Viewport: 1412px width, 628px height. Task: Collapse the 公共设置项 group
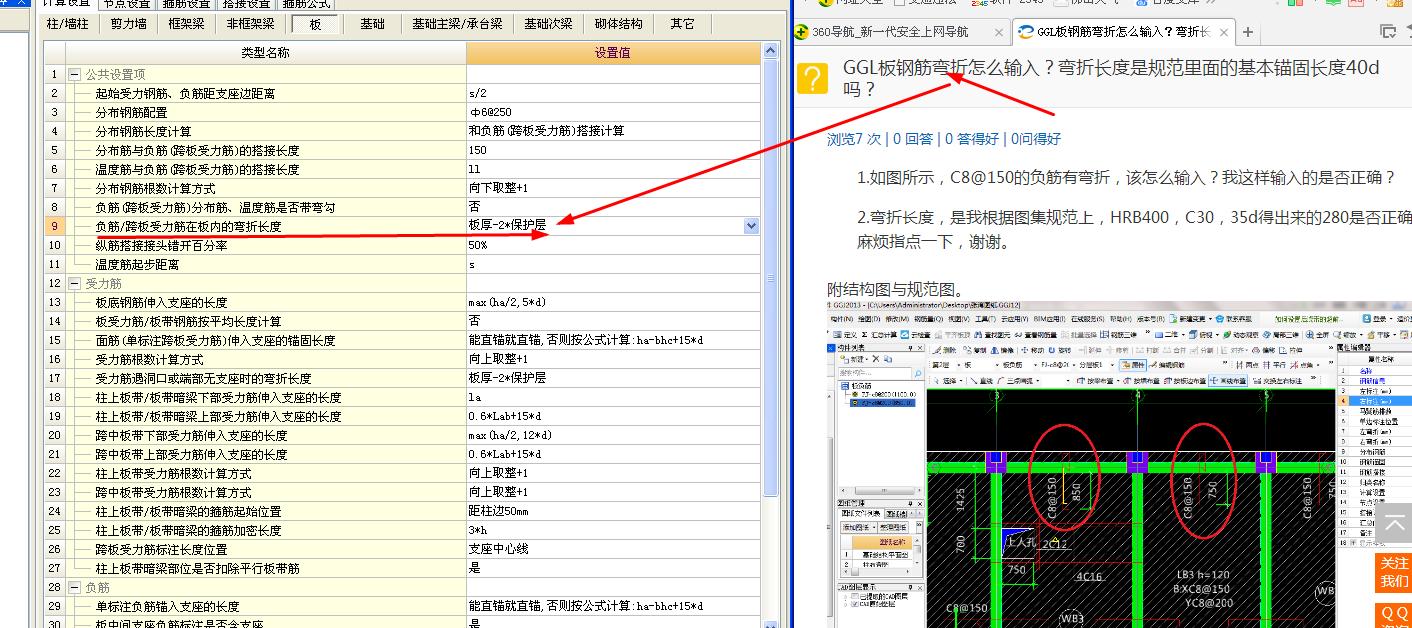74,74
